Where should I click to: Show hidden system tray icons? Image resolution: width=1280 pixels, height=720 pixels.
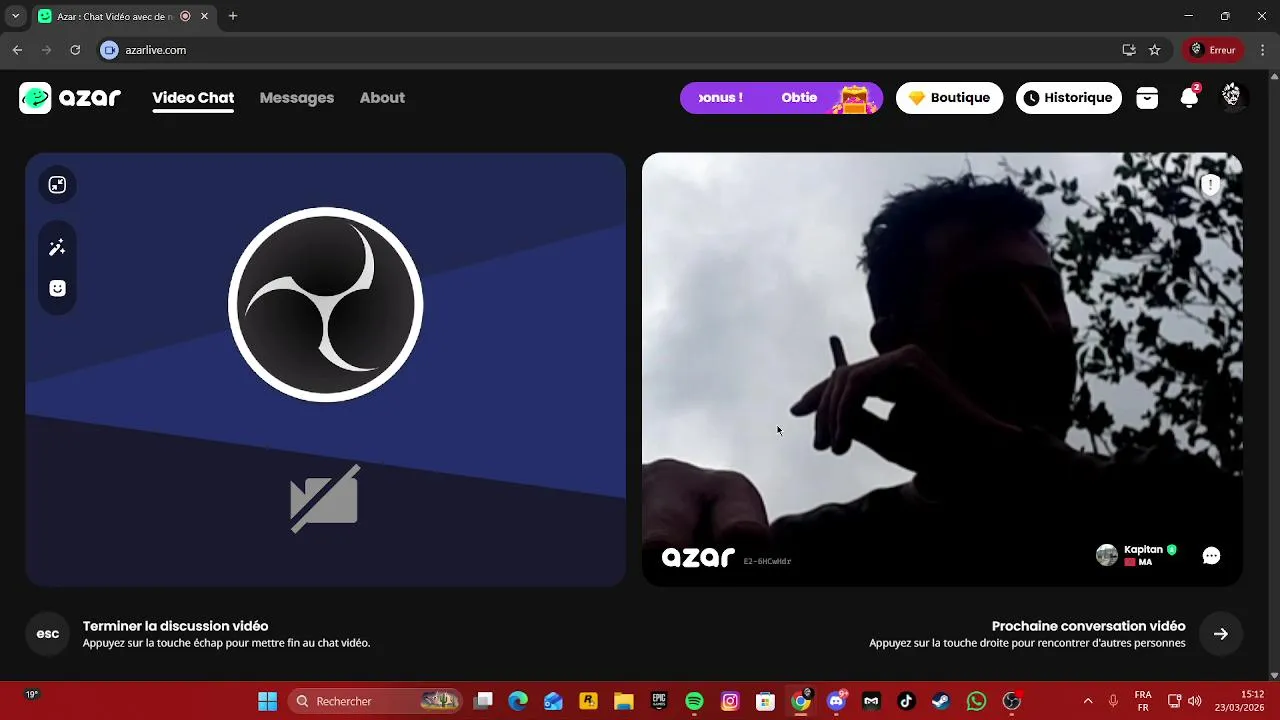point(1088,701)
